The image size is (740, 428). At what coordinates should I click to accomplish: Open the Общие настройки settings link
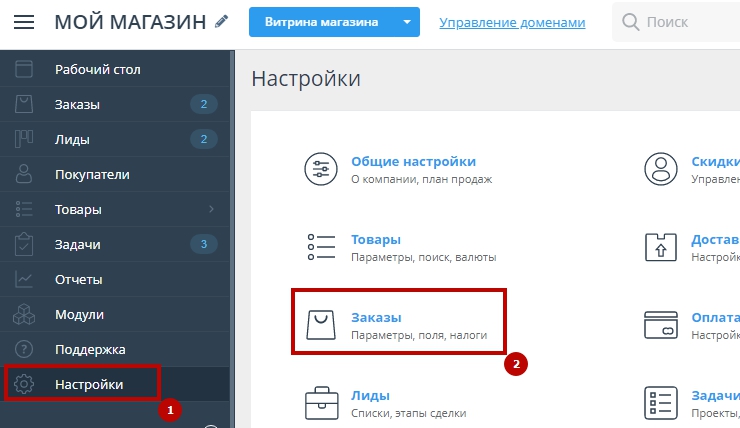point(413,161)
